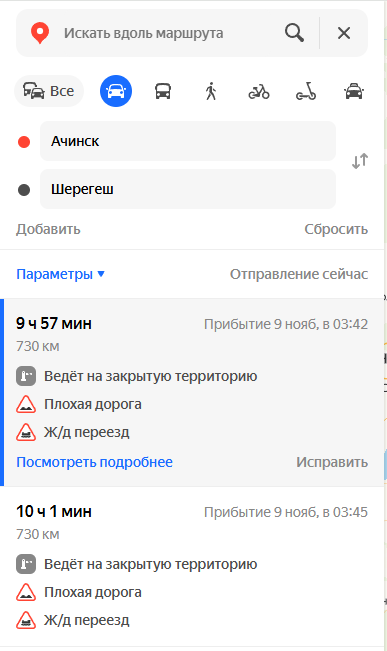Expand the Параметры dropdown
The image size is (387, 651).
pos(60,274)
